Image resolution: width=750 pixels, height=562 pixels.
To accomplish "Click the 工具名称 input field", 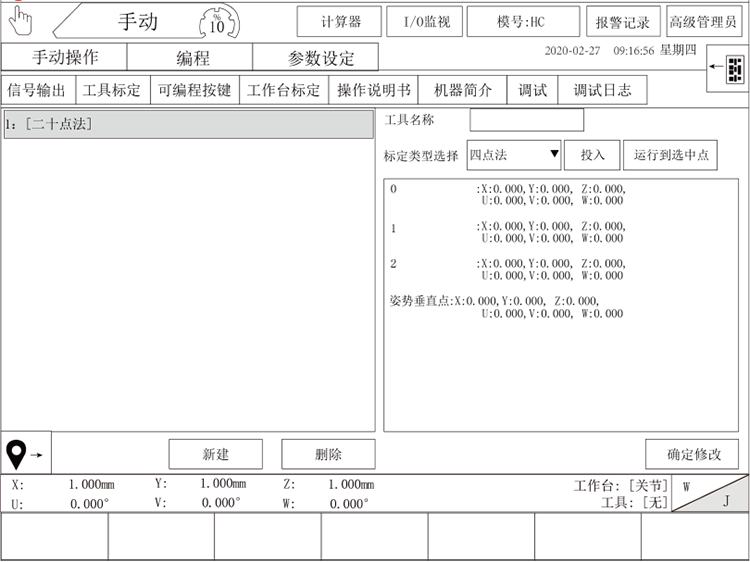I will pyautogui.click(x=526, y=120).
